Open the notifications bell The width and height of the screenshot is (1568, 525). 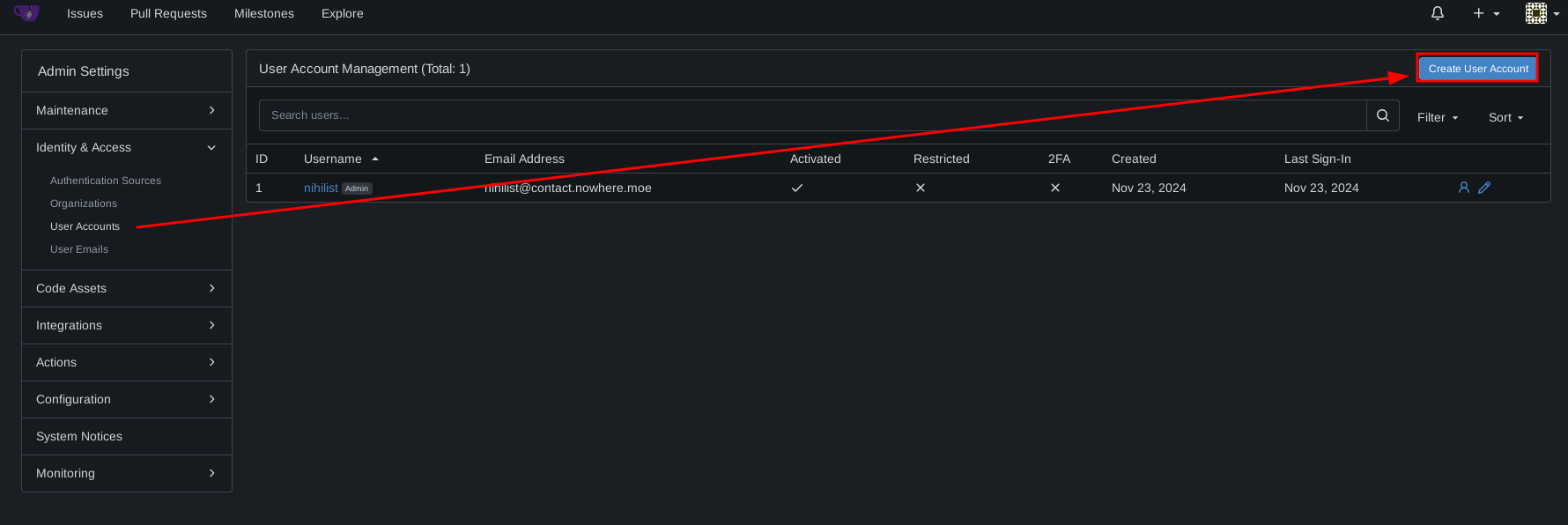tap(1438, 13)
